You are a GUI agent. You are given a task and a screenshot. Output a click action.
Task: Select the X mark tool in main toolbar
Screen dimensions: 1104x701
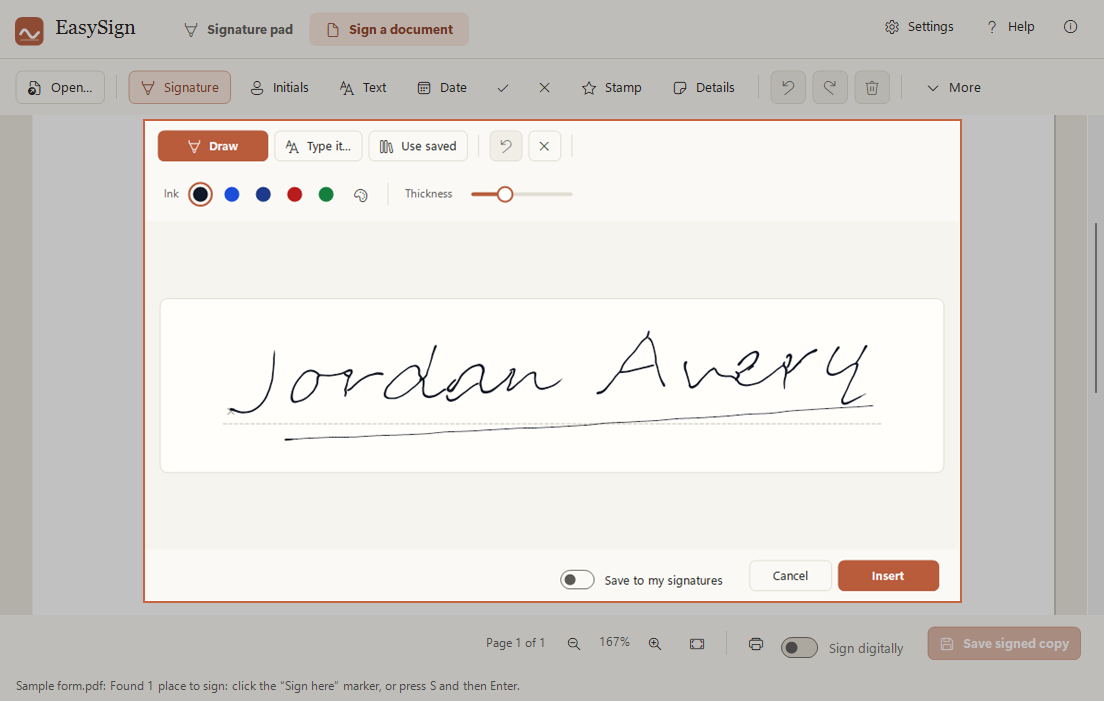click(x=544, y=88)
